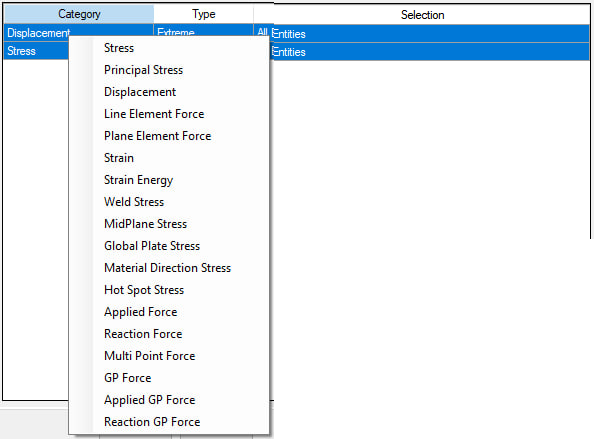This screenshot has width=594, height=439.
Task: Pick Strain Energy from the list
Action: [x=169, y=180]
